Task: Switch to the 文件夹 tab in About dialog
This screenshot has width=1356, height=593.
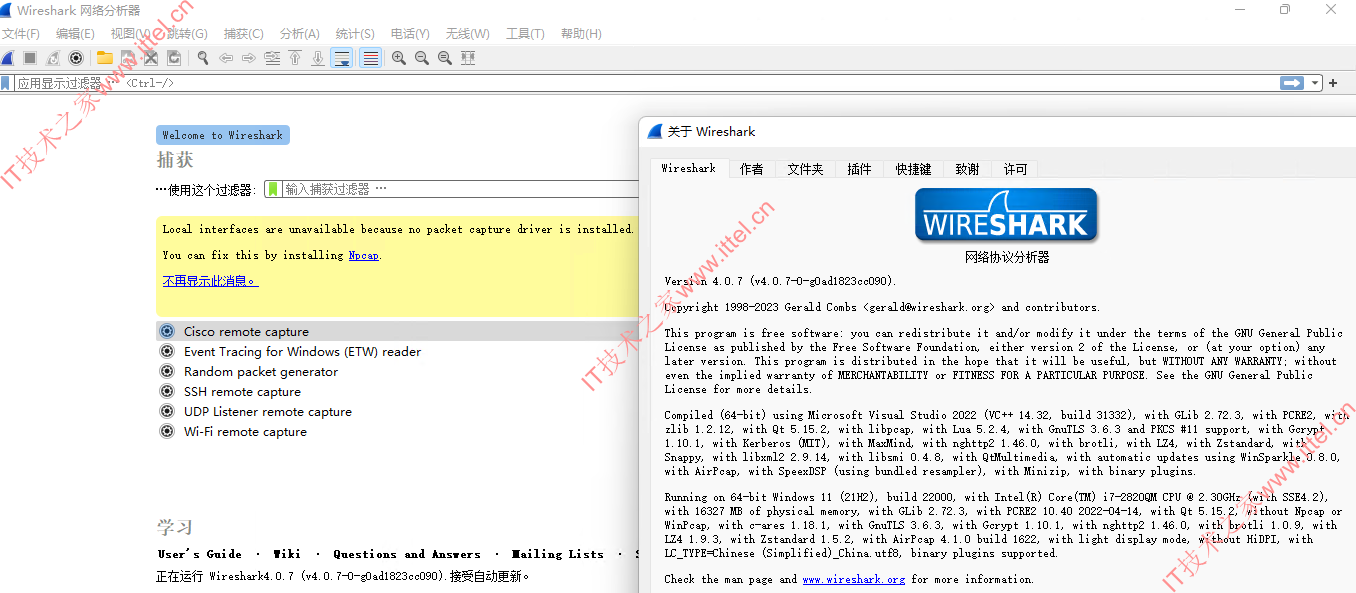Action: [x=805, y=169]
